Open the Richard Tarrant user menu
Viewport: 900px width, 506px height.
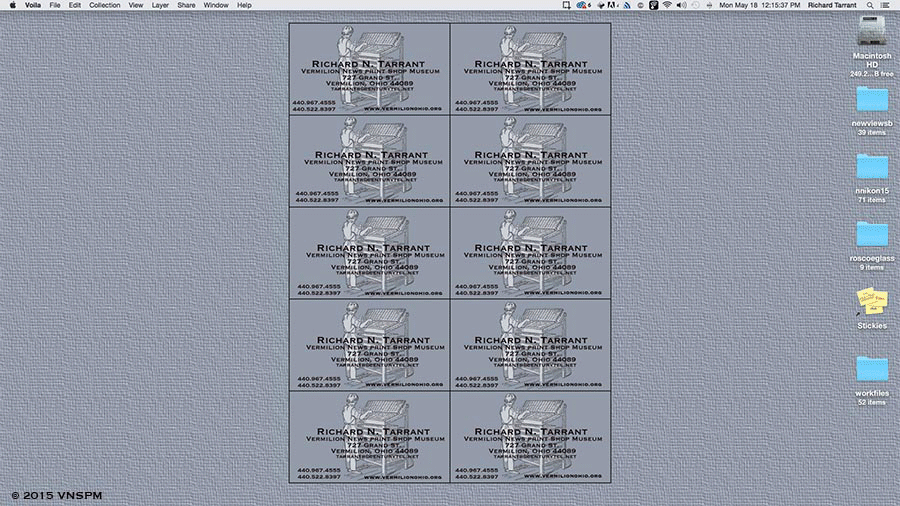(832, 5)
